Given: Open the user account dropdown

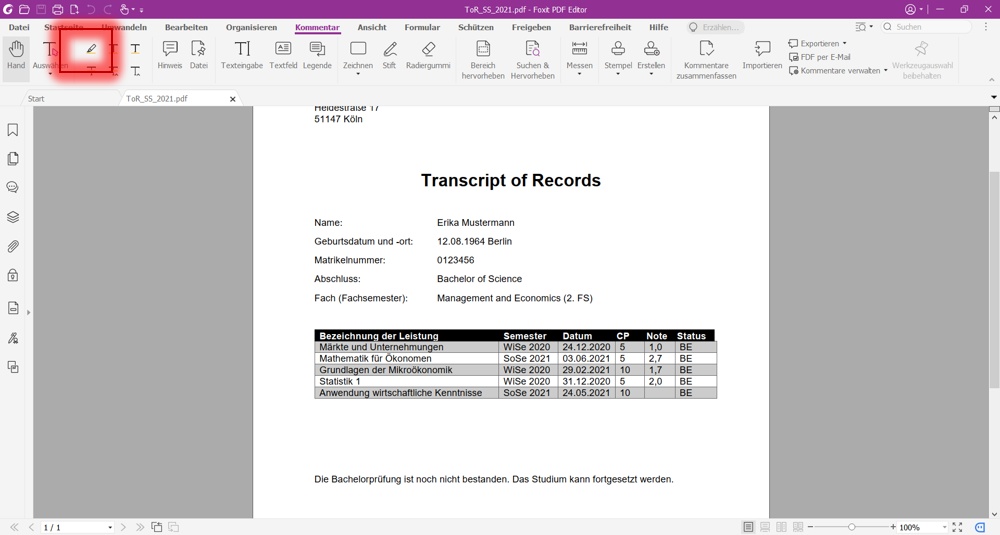Looking at the screenshot, I should 921,10.
